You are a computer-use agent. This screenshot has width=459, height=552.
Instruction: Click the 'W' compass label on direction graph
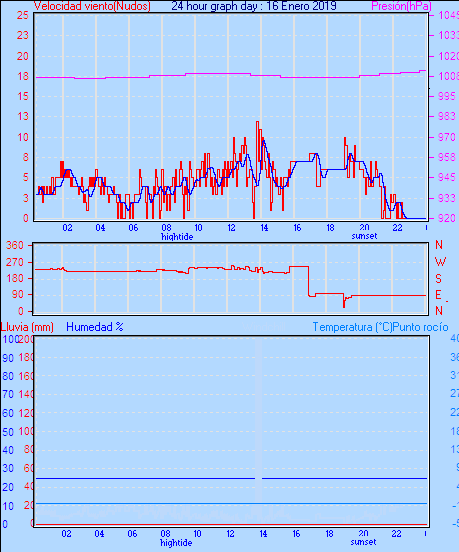click(440, 262)
